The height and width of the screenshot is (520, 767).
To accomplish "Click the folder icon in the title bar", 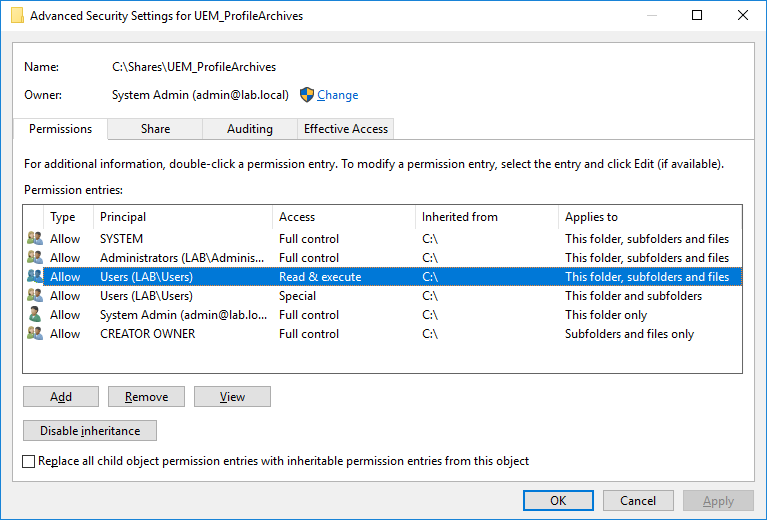I will click(17, 16).
